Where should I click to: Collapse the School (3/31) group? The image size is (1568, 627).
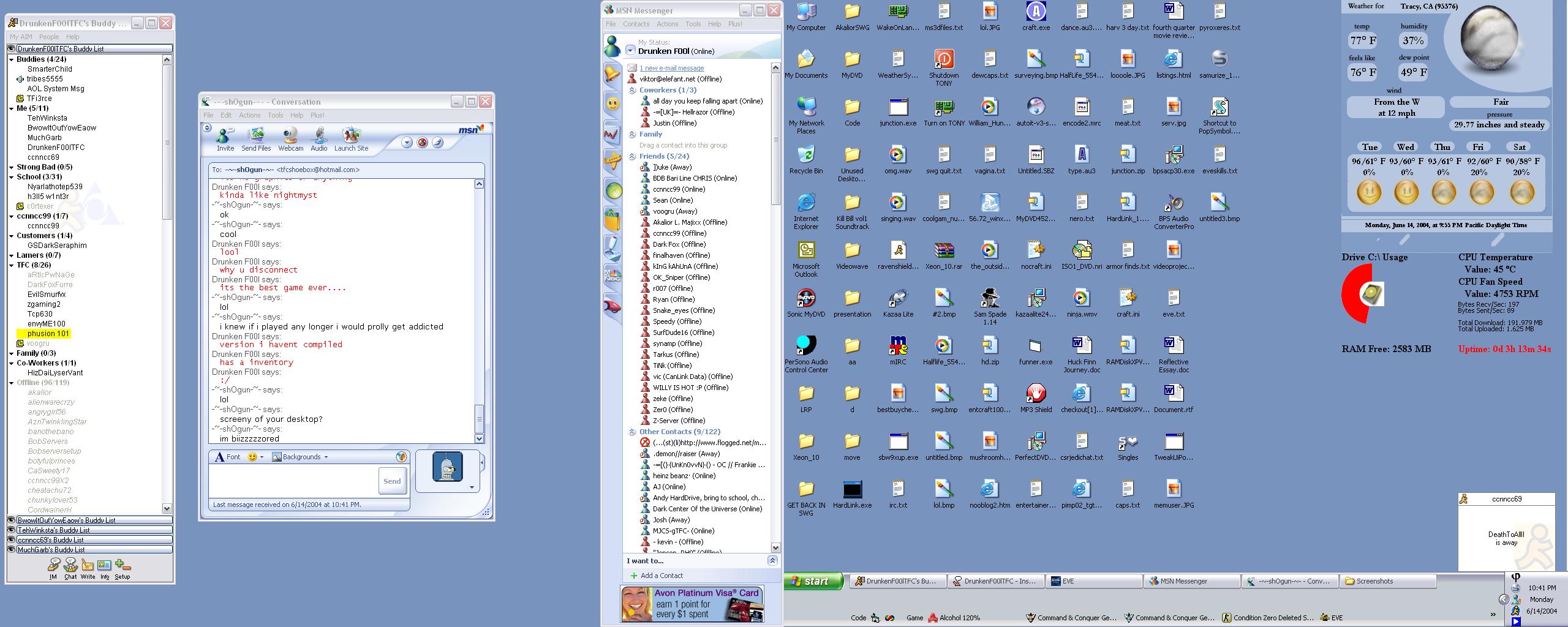12,177
